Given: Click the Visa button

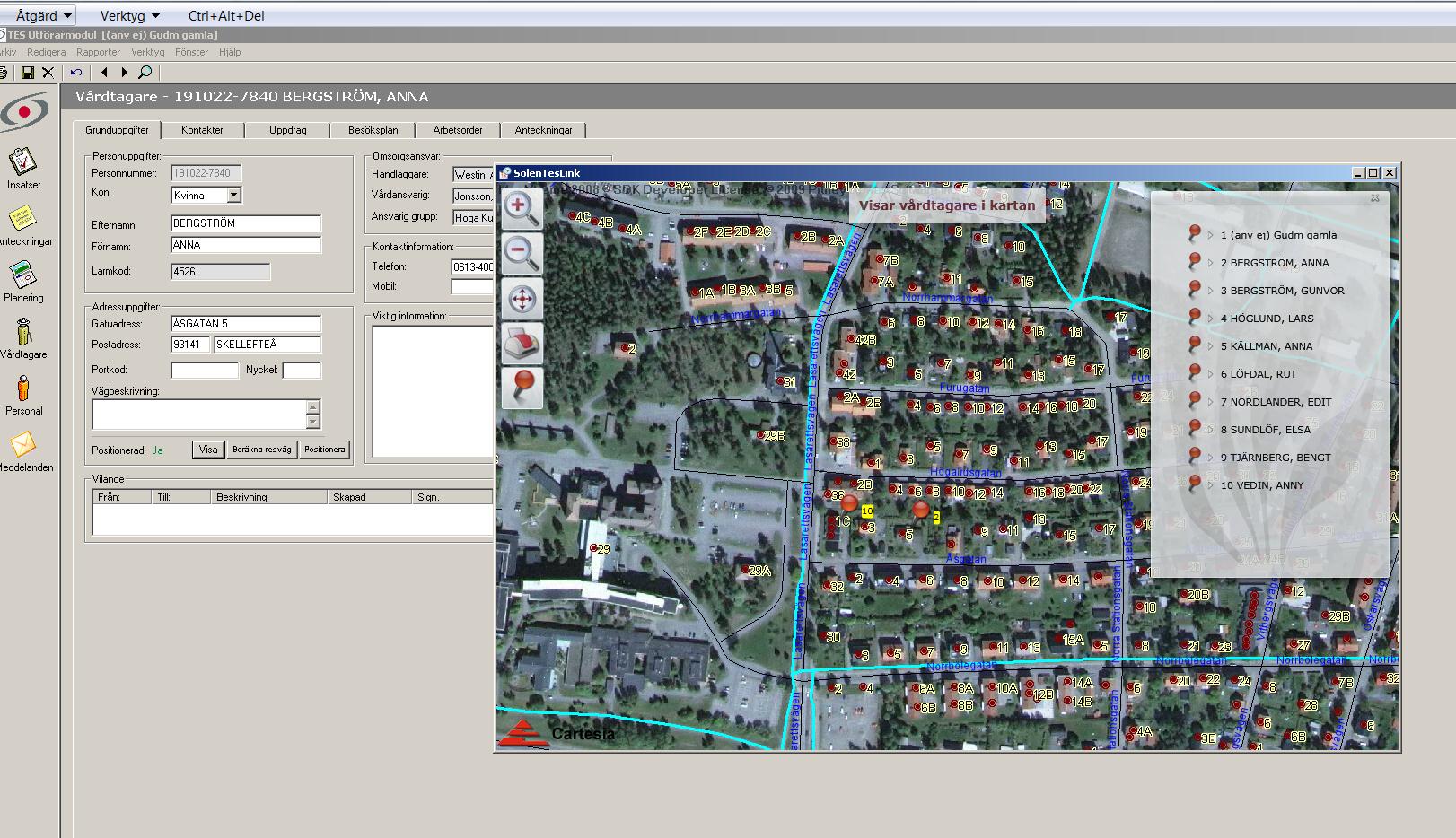Looking at the screenshot, I should (208, 450).
